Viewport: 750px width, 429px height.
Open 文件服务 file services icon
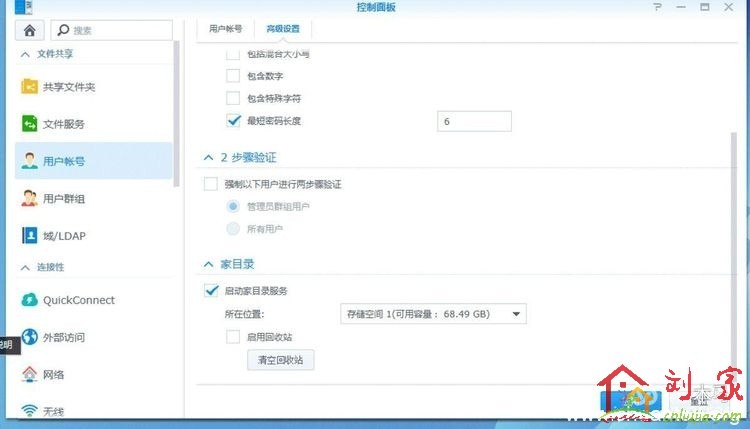pos(29,124)
